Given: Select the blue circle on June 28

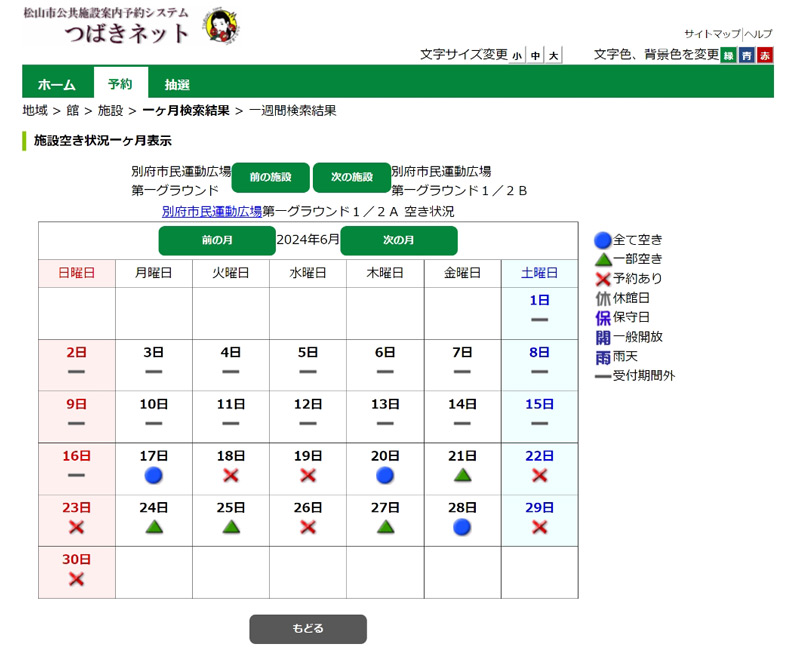Looking at the screenshot, I should [x=462, y=525].
